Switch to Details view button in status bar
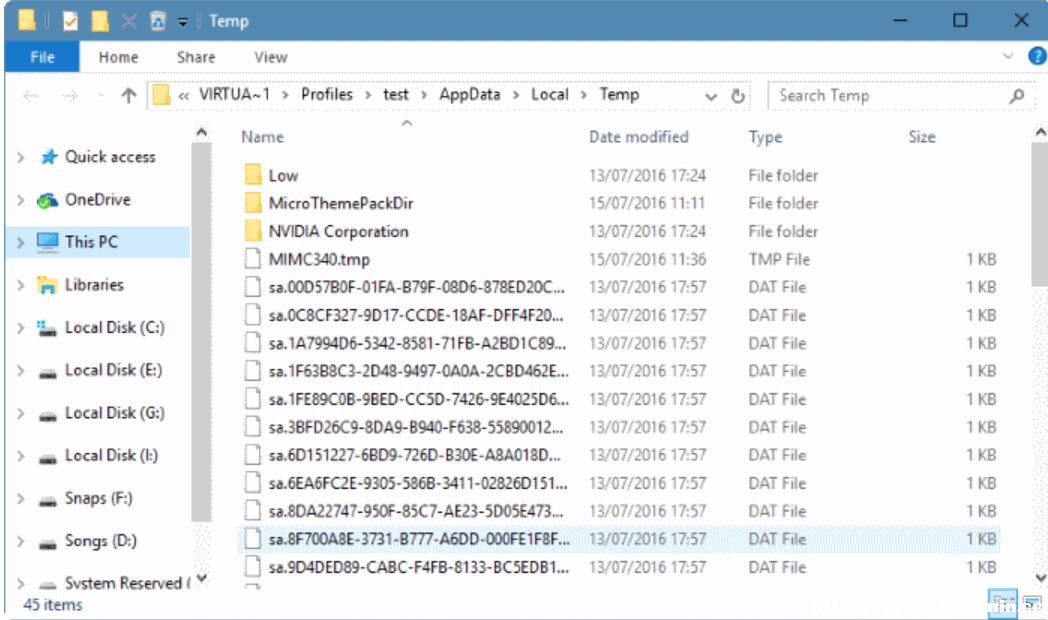The width and height of the screenshot is (1048, 620). pos(1002,603)
